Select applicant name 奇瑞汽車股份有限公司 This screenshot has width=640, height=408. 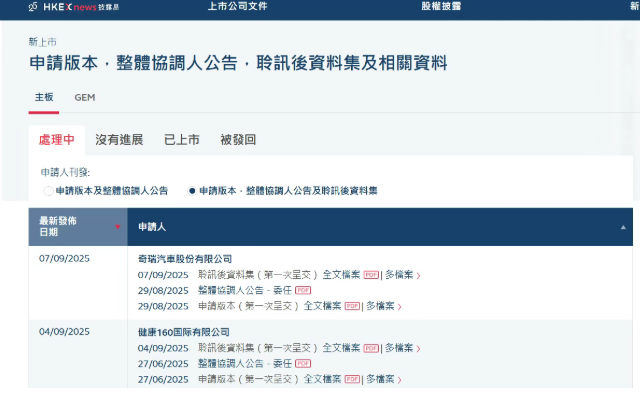(x=185, y=259)
